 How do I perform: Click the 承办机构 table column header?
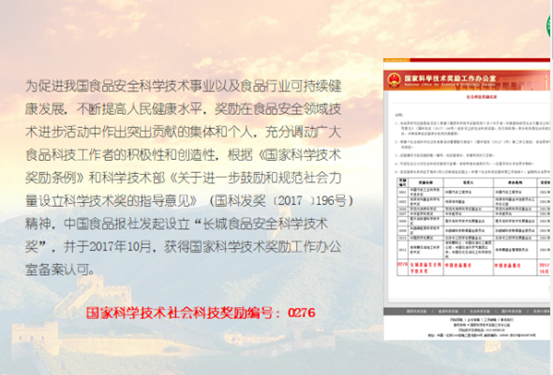click(x=515, y=182)
